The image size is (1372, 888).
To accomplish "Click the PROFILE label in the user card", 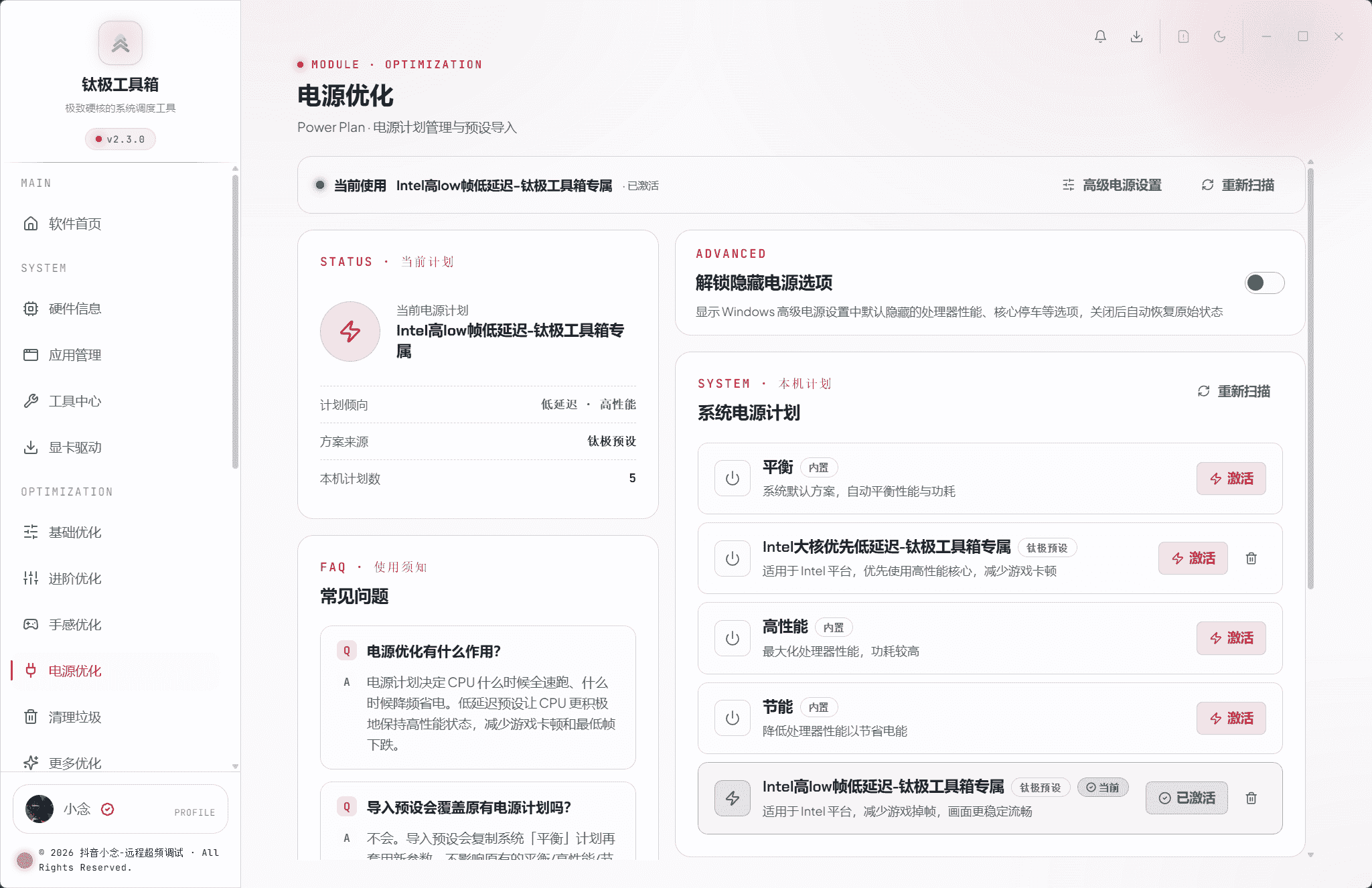I will click(x=195, y=812).
